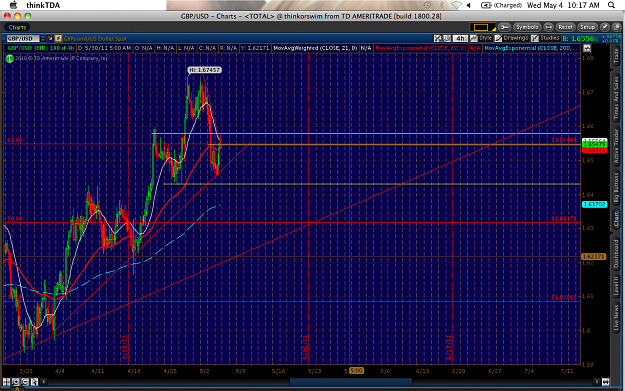Image resolution: width=625 pixels, height=391 pixels.
Task: Select the Live News side tab
Action: (616, 318)
